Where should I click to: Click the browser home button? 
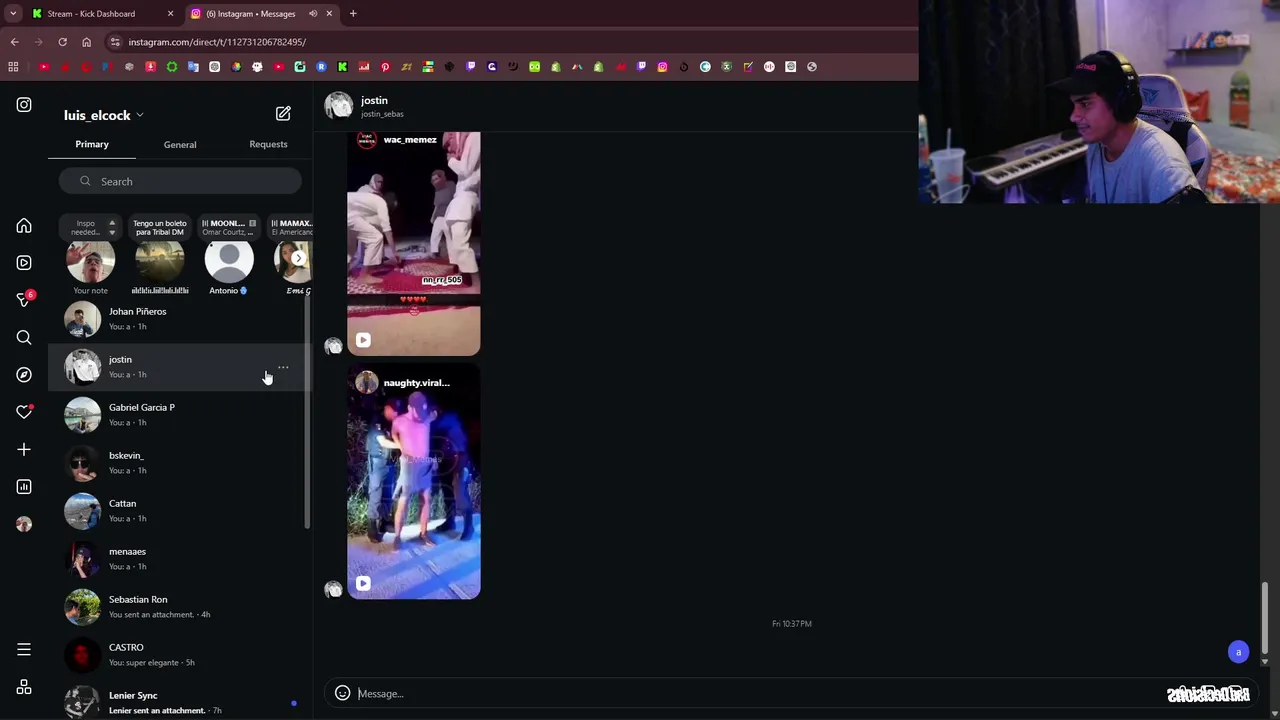[86, 42]
